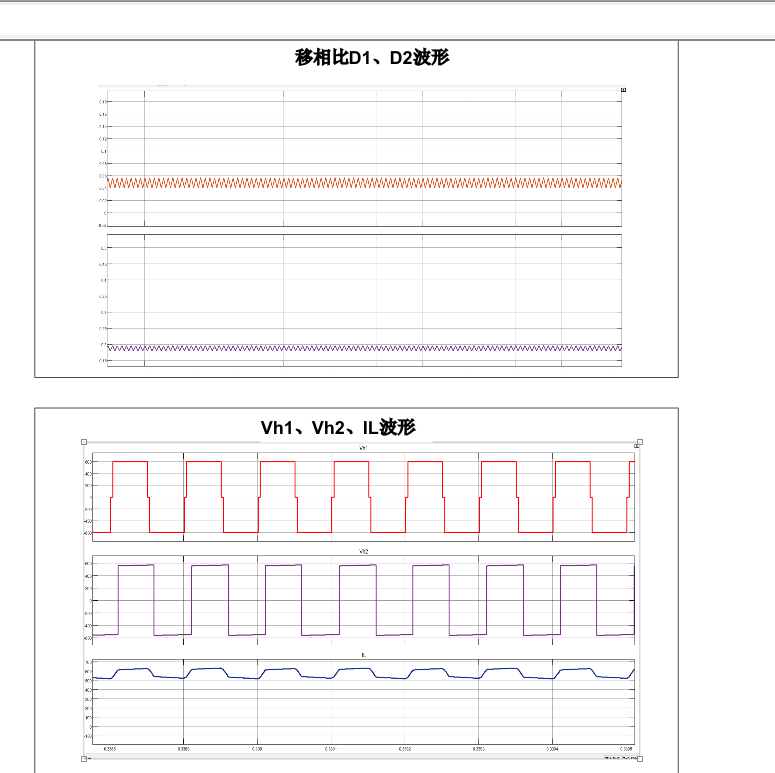The height and width of the screenshot is (773, 775).
Task: Click the small "Vh1" label above red plot
Action: [x=363, y=449]
